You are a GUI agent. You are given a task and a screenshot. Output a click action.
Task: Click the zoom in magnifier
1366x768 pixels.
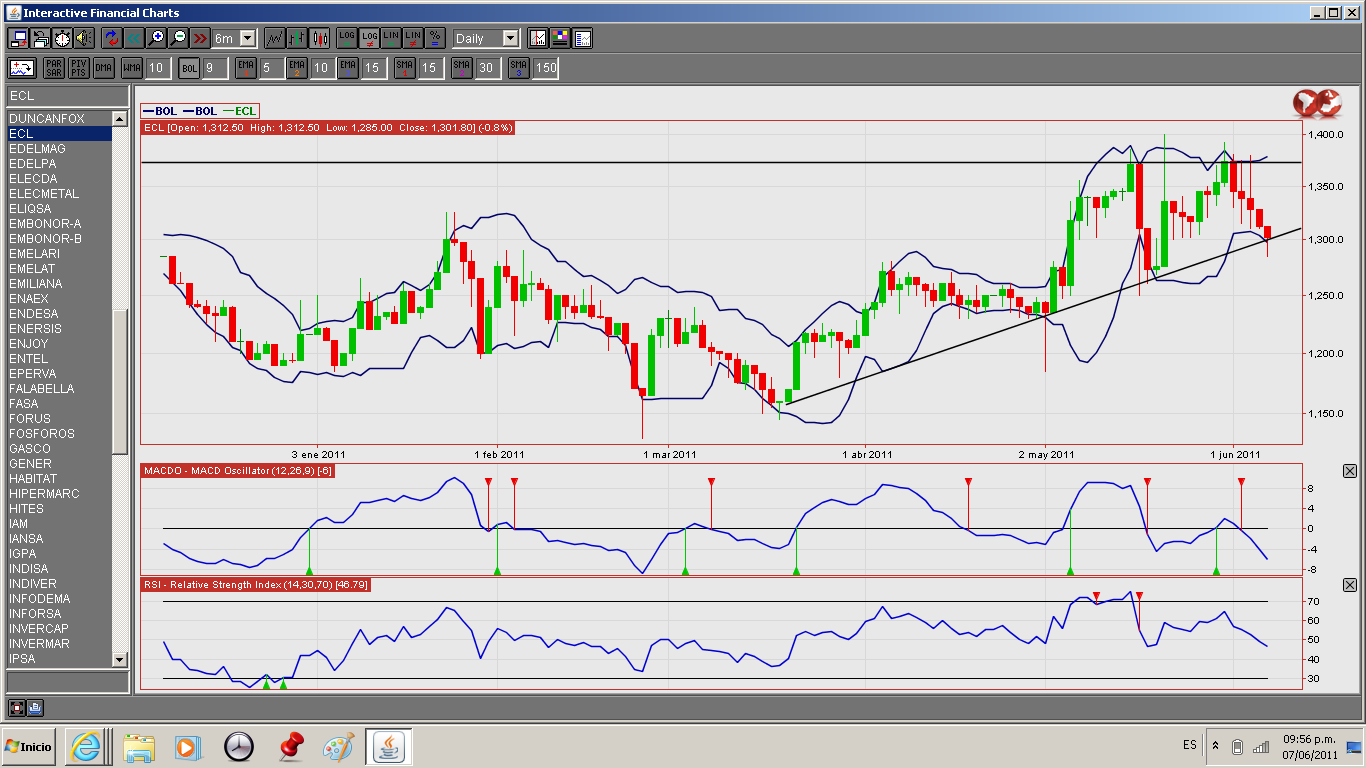click(x=156, y=38)
